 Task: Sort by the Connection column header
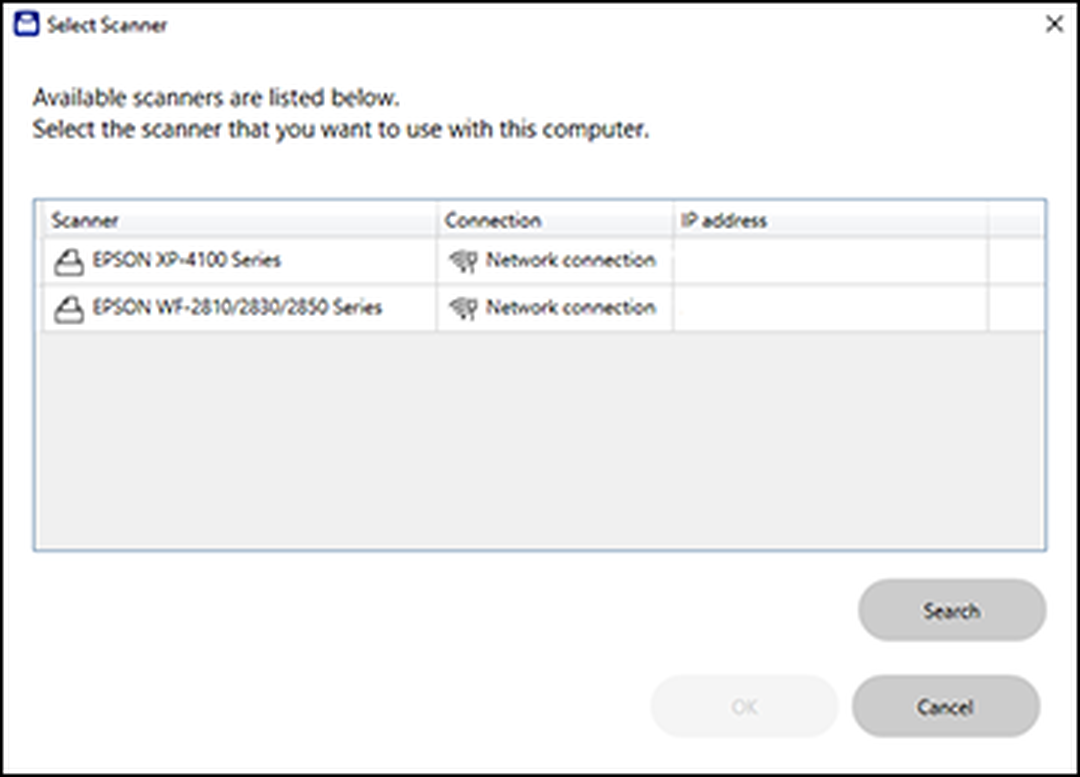pos(554,220)
